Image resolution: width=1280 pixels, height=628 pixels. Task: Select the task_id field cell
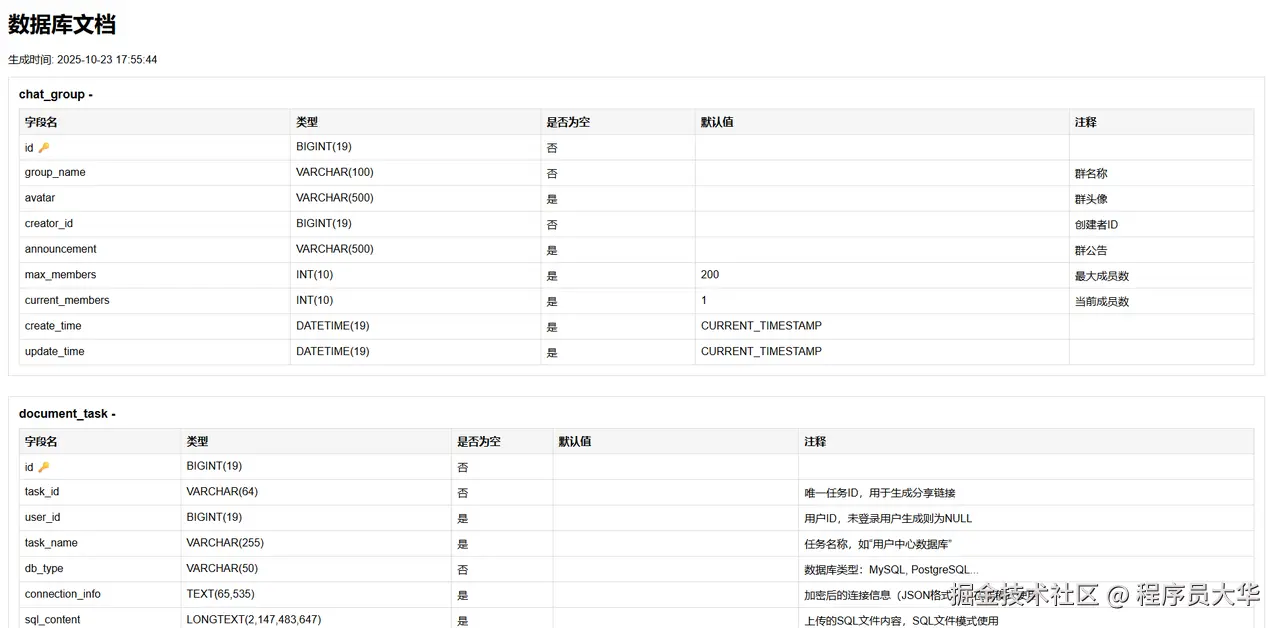point(100,492)
